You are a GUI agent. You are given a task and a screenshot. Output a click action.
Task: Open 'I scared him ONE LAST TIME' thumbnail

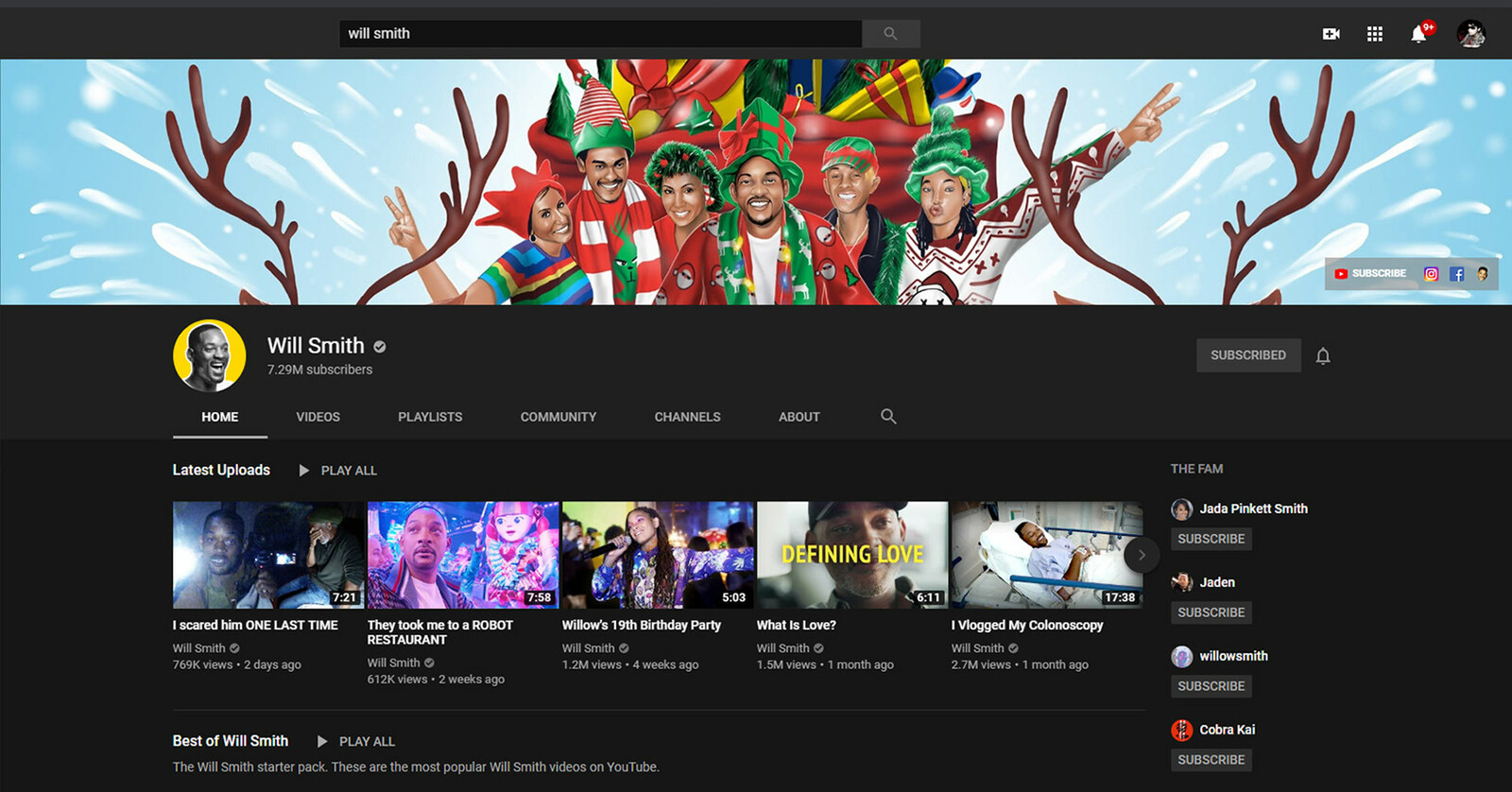tap(268, 555)
